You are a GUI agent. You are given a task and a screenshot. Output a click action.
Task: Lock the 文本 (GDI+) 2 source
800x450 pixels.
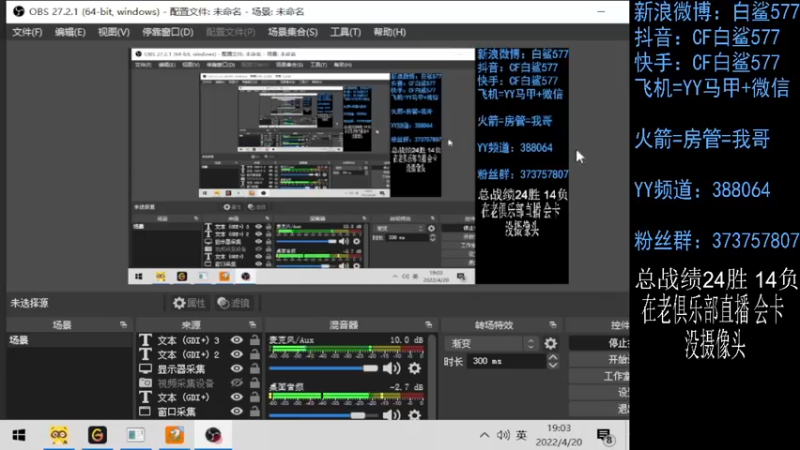coord(255,354)
